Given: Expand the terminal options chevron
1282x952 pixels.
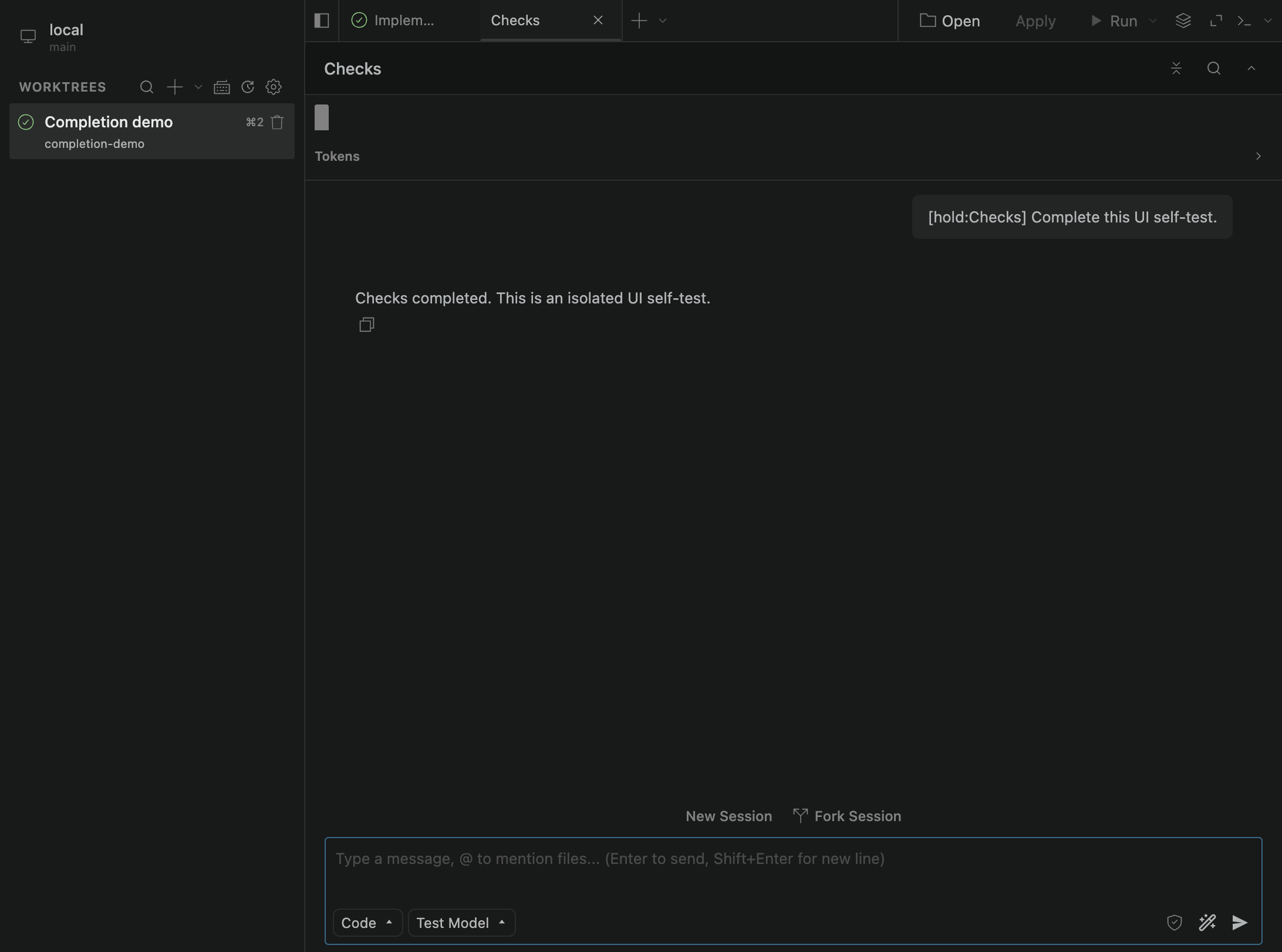Looking at the screenshot, I should pyautogui.click(x=1268, y=21).
